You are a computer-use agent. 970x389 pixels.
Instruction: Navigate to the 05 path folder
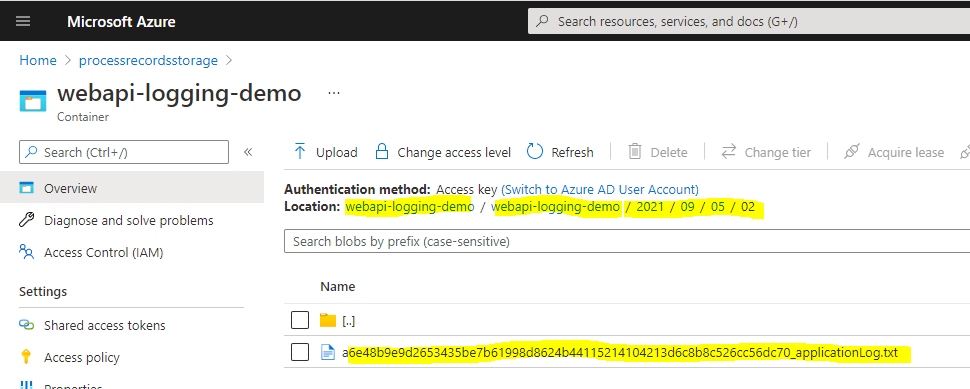click(718, 207)
